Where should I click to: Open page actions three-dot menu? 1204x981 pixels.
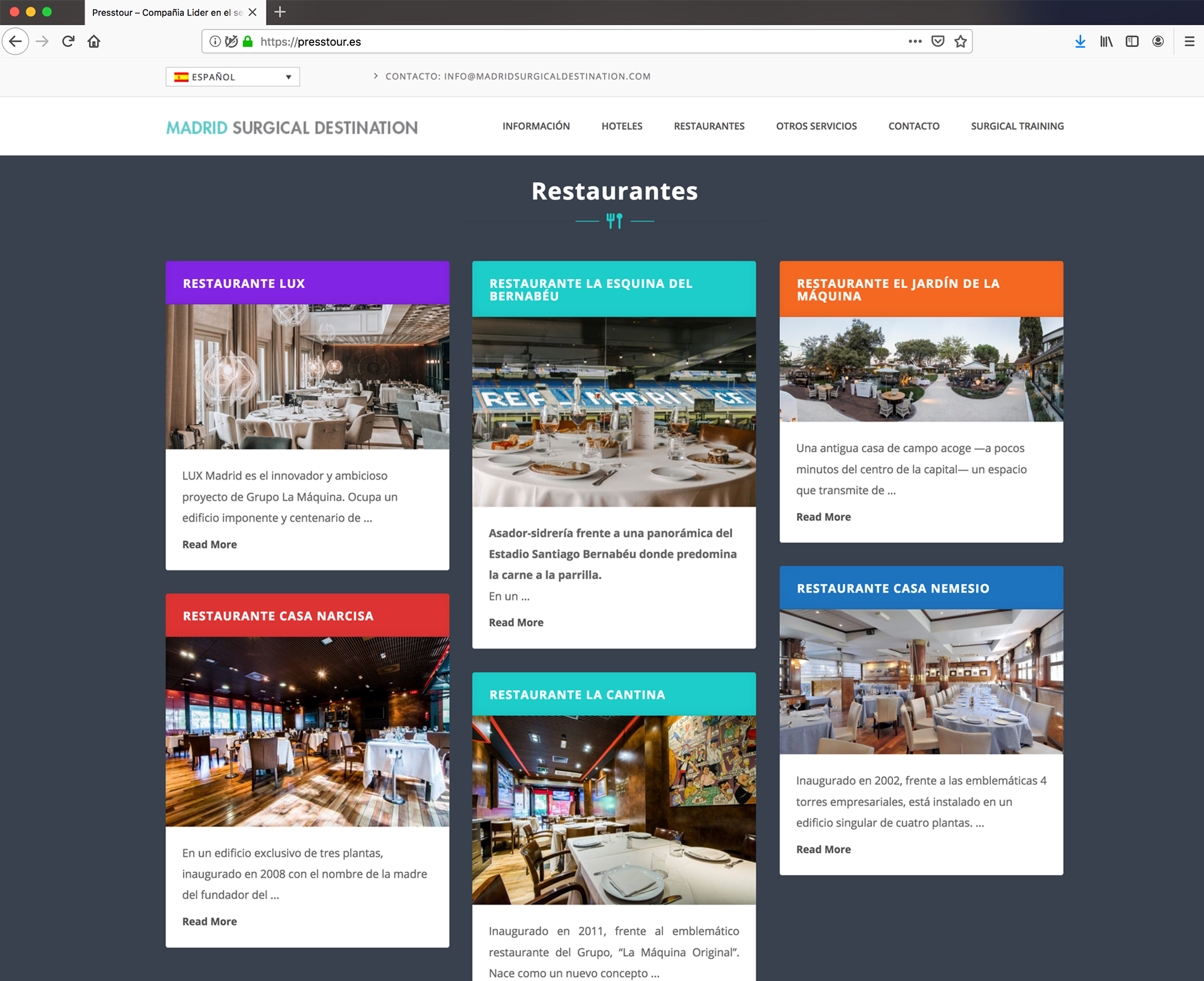[915, 41]
